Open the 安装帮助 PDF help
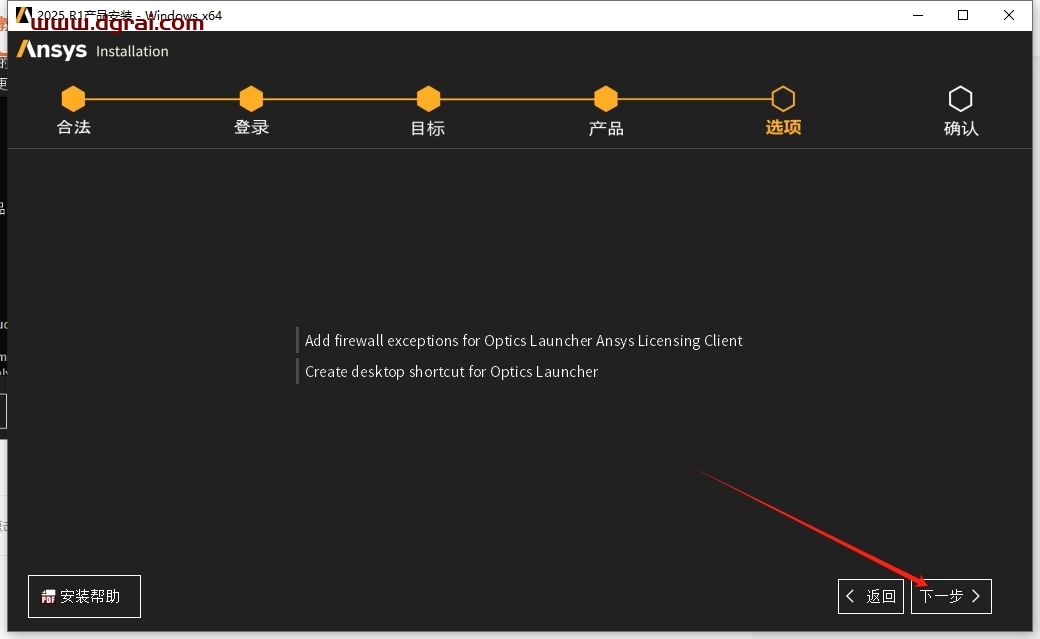Screen dimensions: 1040x639 tap(84, 597)
